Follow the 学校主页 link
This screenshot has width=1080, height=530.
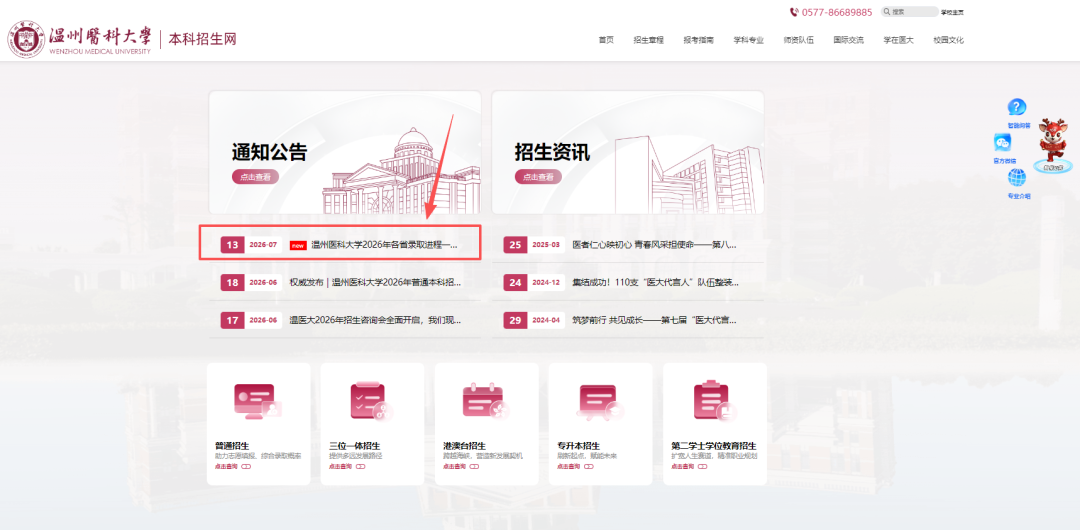[x=953, y=12]
